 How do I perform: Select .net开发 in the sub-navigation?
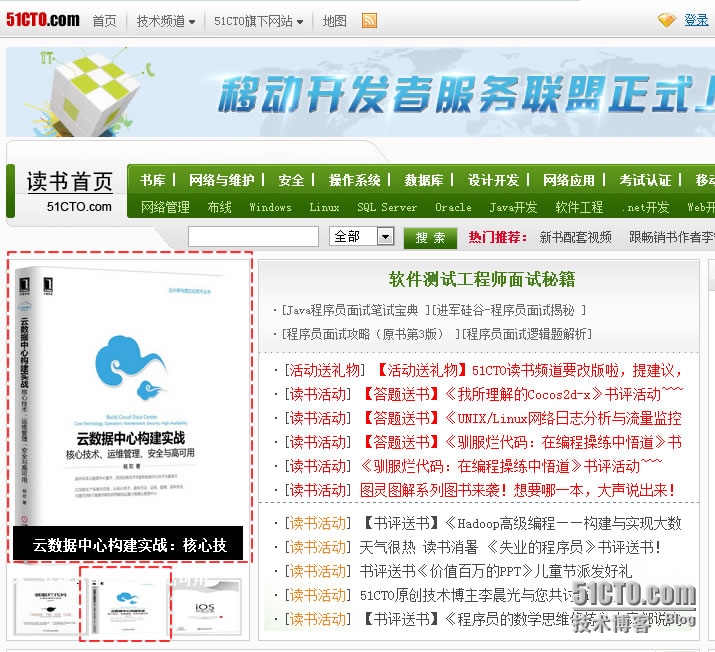click(645, 207)
